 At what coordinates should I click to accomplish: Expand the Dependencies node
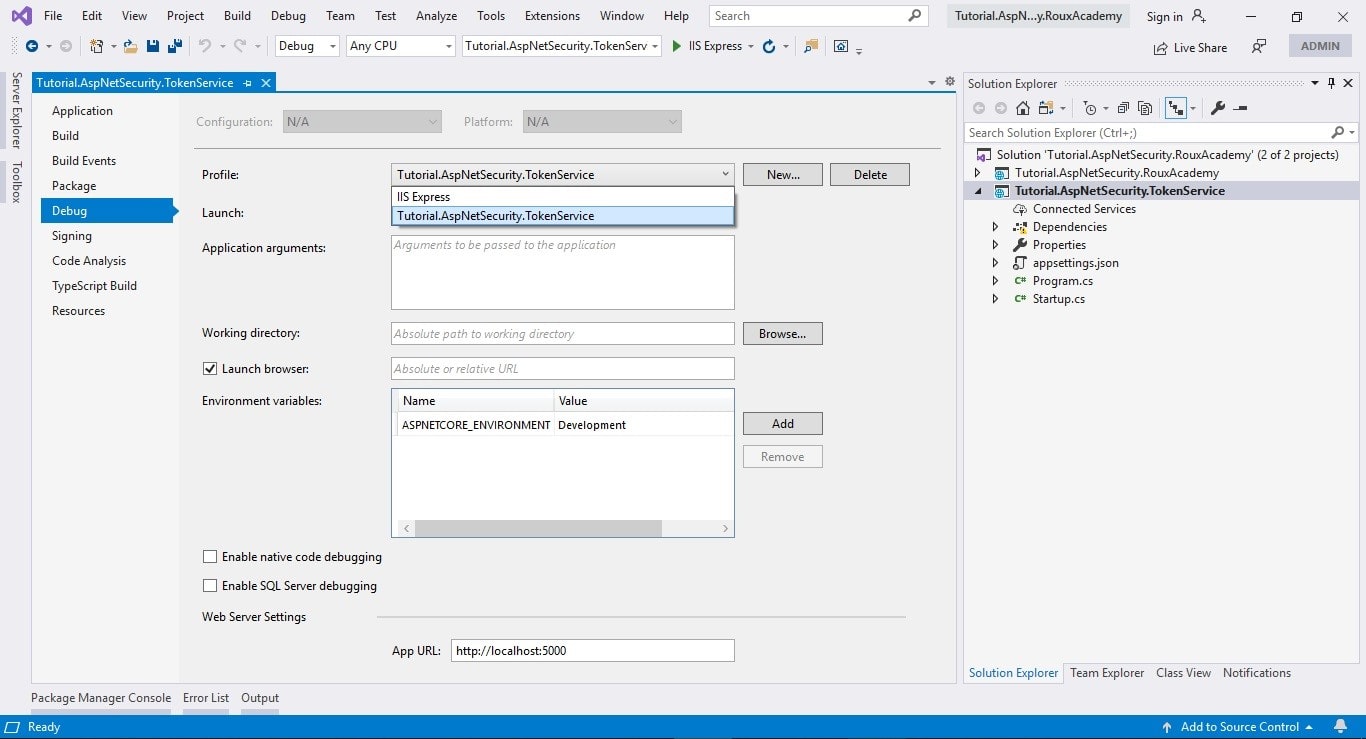pyautogui.click(x=995, y=226)
